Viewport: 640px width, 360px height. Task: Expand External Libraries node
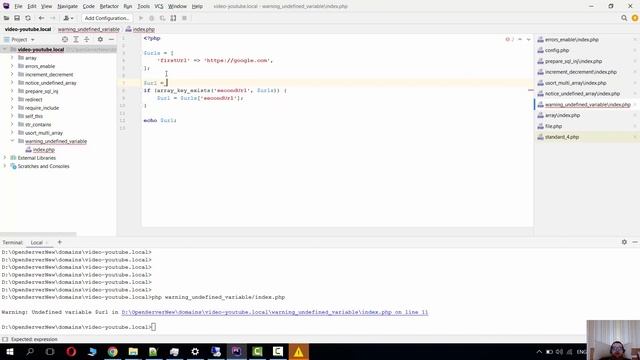point(5,158)
